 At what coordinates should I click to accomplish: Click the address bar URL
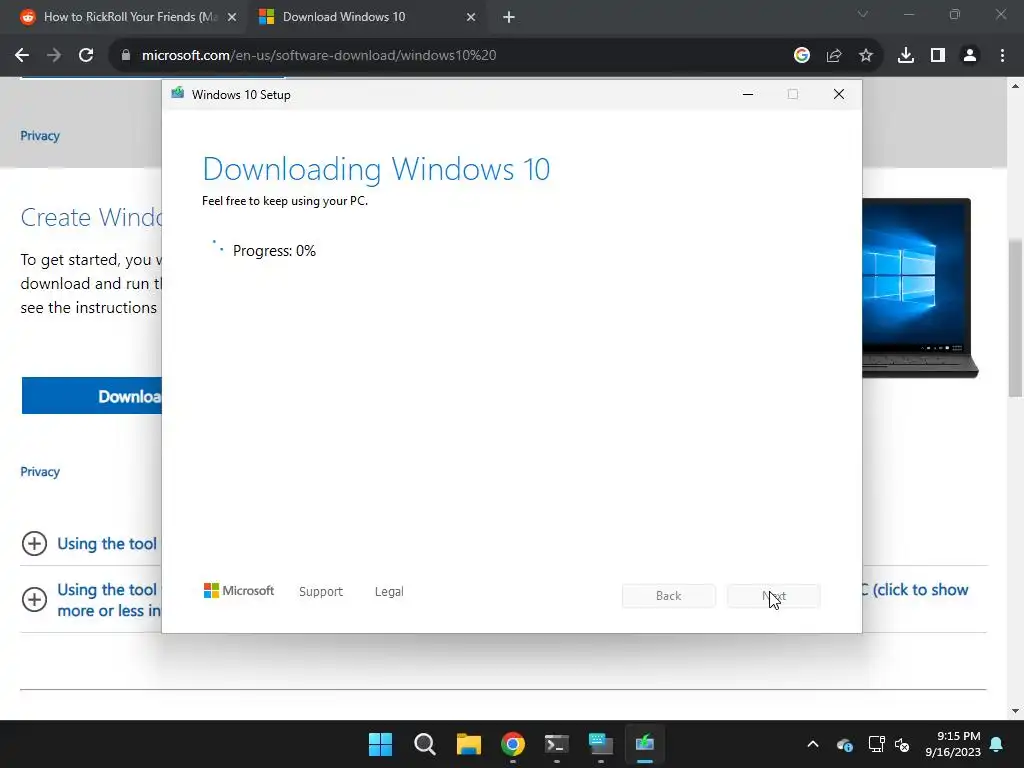tap(319, 56)
